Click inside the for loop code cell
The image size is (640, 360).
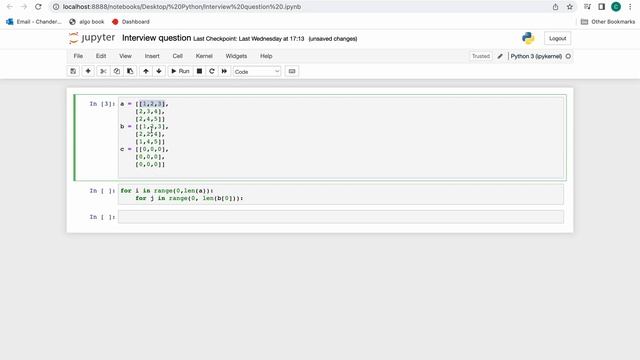(x=341, y=194)
